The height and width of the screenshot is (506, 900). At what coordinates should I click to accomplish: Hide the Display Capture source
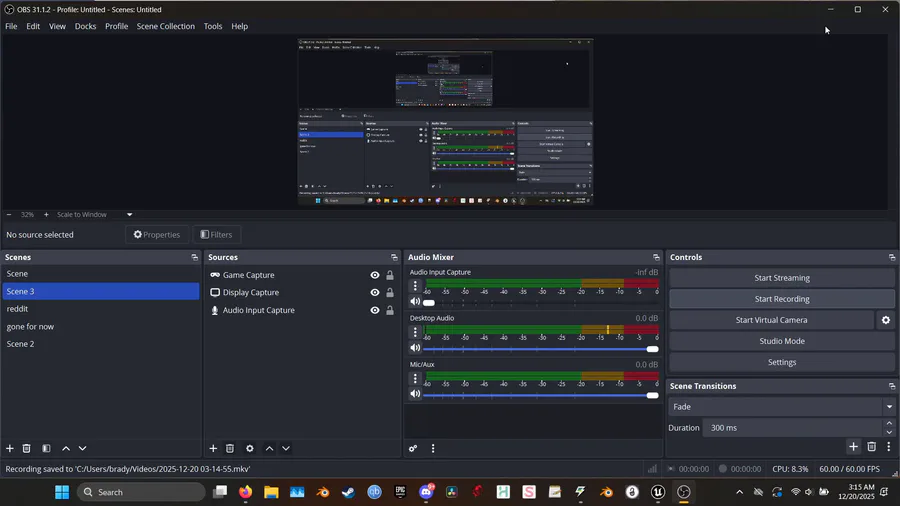point(375,293)
